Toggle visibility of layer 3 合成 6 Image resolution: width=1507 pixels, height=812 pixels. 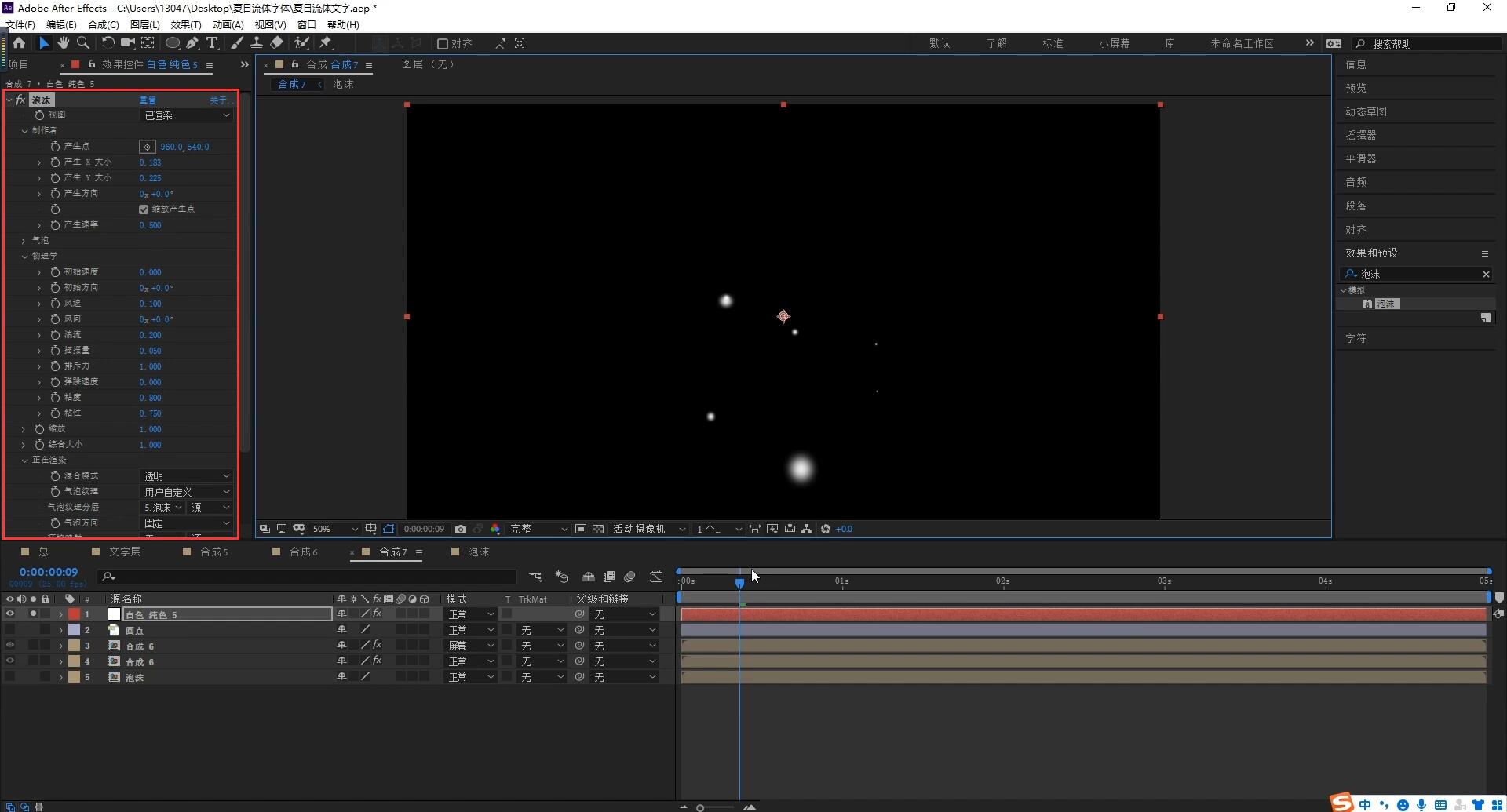10,646
